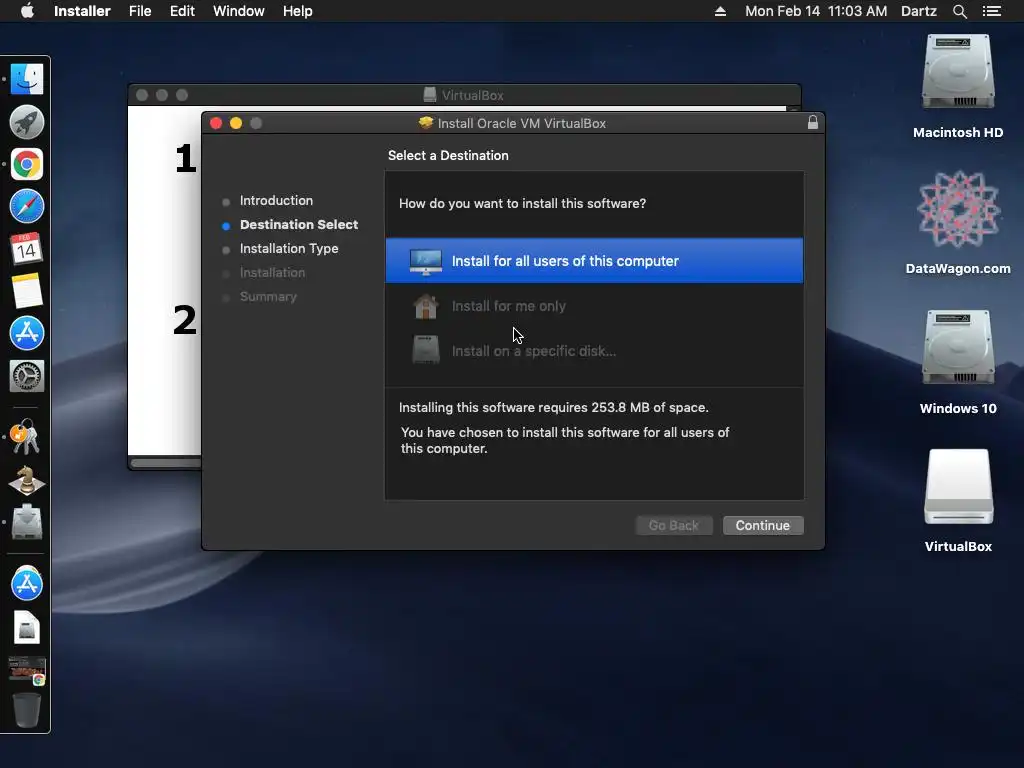Click the Introduction step in sidebar

pos(276,200)
